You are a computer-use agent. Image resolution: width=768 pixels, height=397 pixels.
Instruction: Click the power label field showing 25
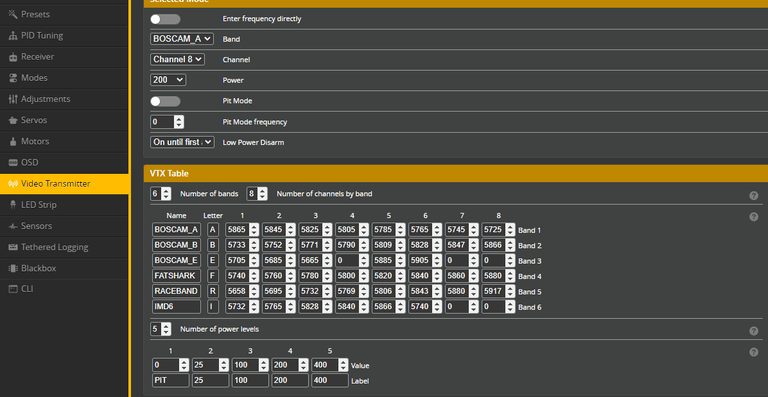tap(210, 380)
